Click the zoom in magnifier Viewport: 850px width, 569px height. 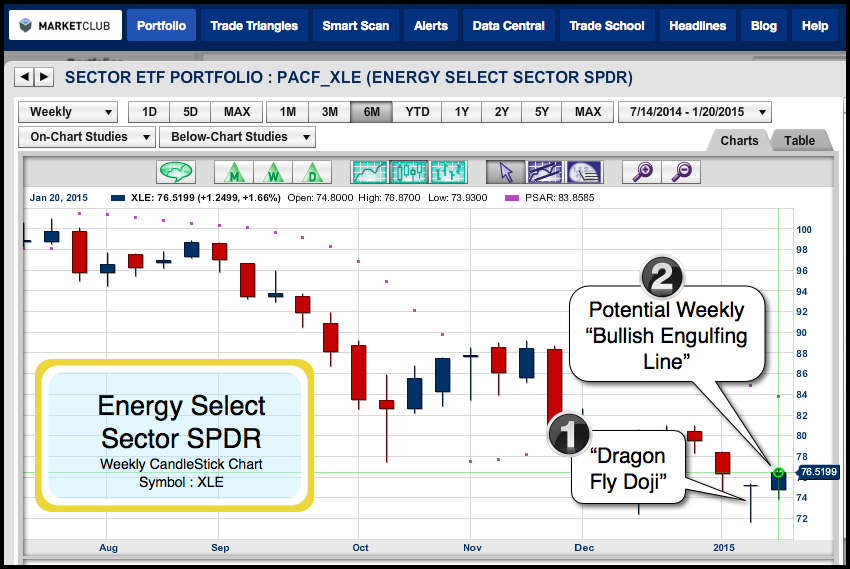[641, 171]
